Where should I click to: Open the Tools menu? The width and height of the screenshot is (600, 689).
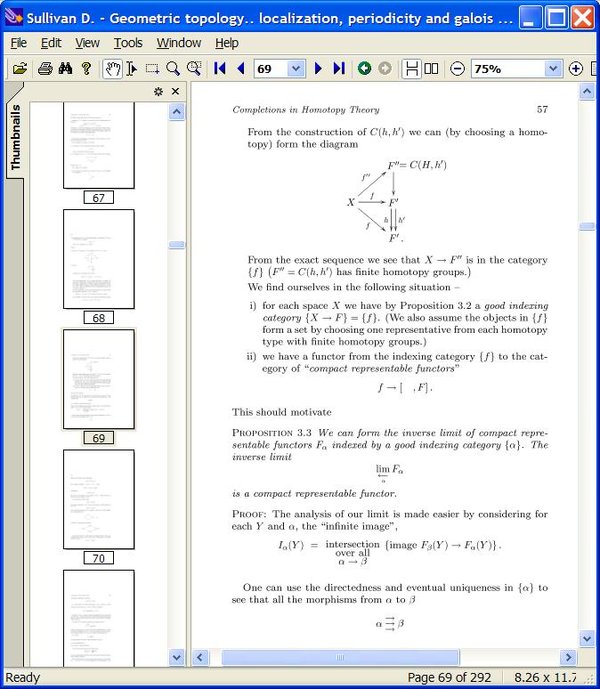click(x=128, y=43)
